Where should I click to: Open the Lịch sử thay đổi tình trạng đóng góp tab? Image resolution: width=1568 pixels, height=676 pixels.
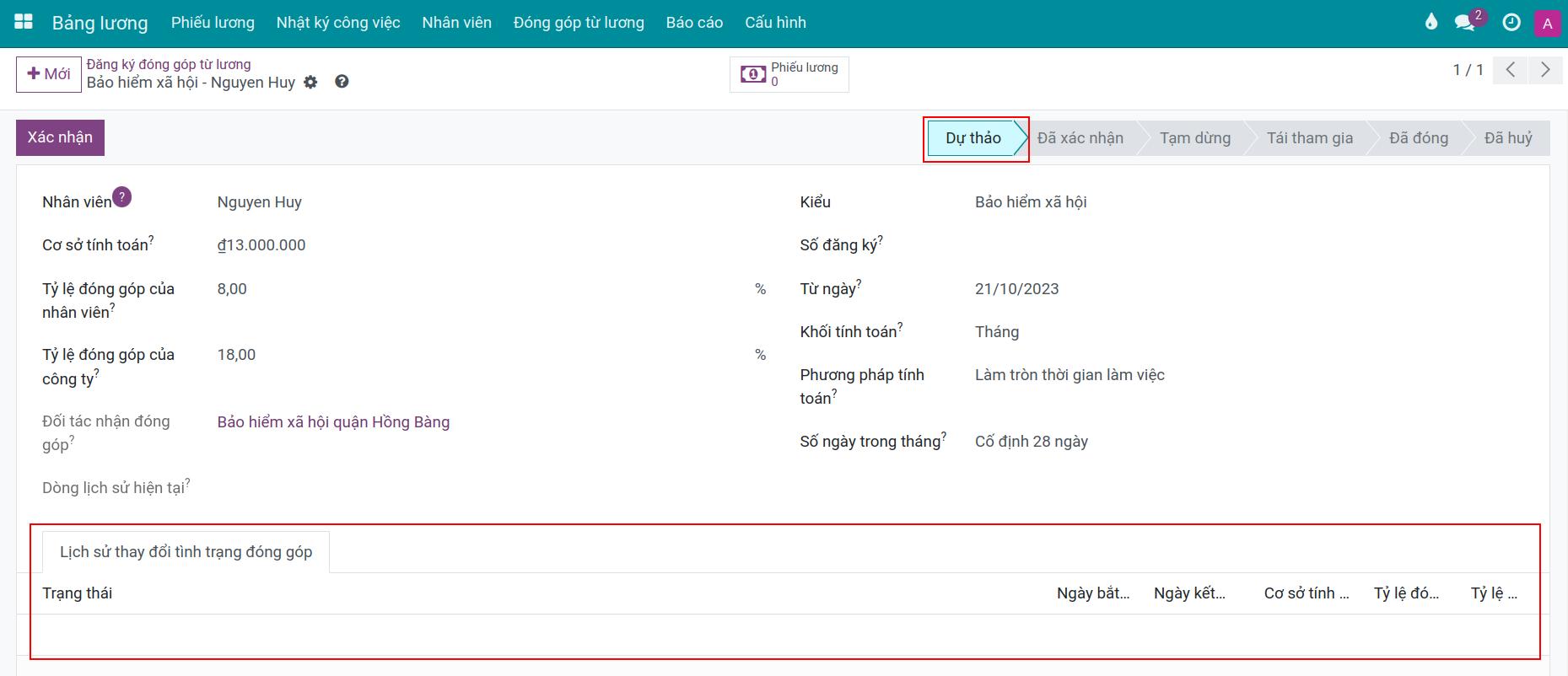[x=186, y=552]
